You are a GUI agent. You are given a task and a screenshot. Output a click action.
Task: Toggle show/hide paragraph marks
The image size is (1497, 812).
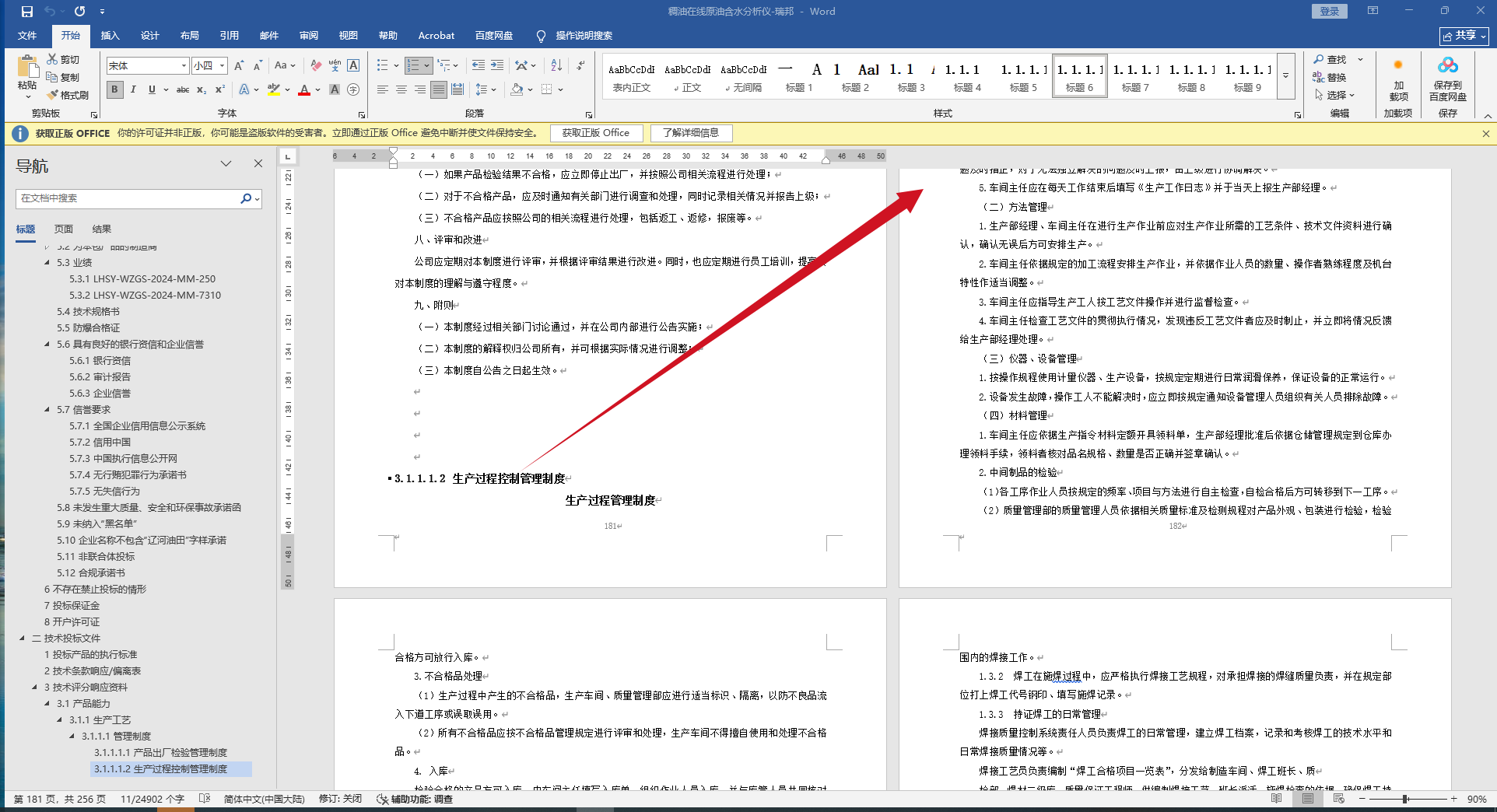[580, 66]
